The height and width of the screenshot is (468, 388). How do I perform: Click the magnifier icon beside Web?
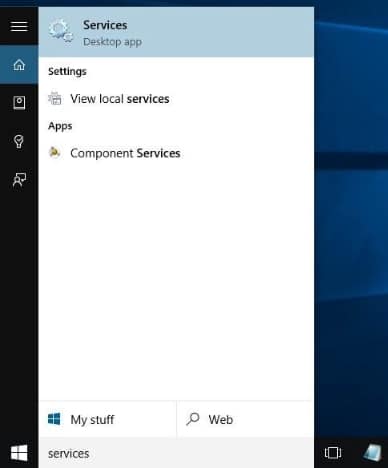pyautogui.click(x=193, y=419)
